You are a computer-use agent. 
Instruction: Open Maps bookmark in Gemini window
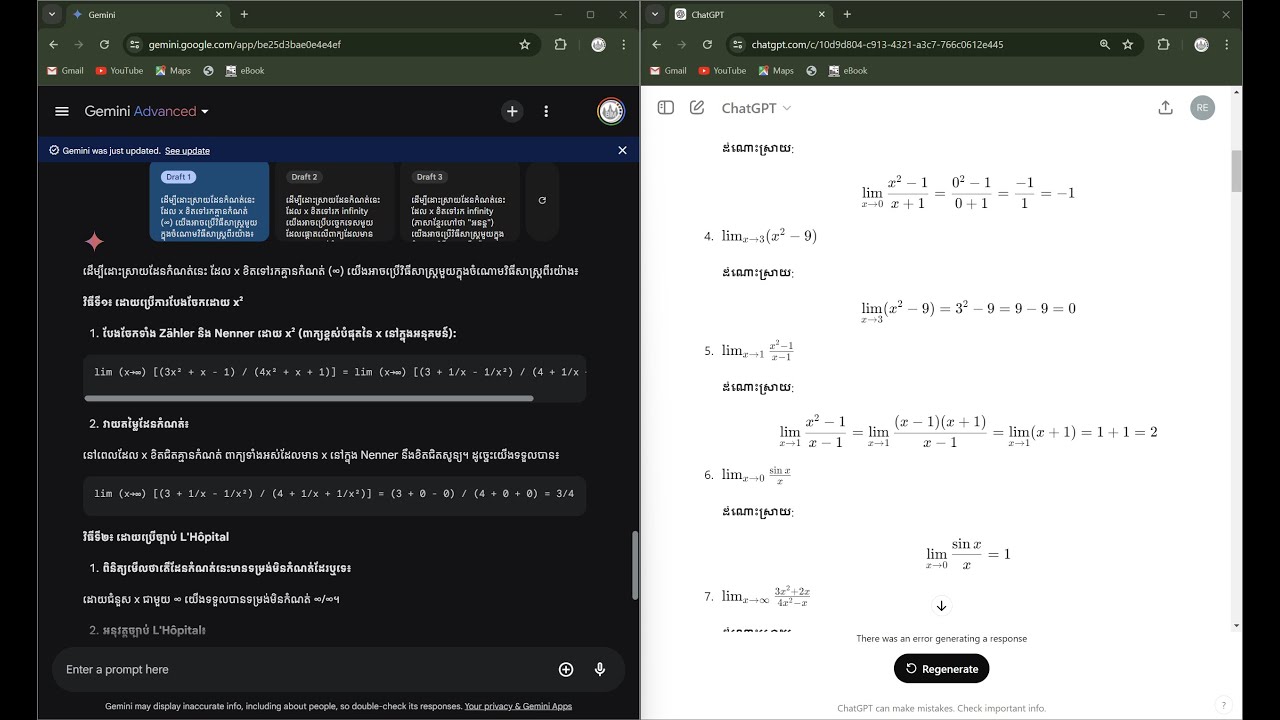click(x=173, y=71)
